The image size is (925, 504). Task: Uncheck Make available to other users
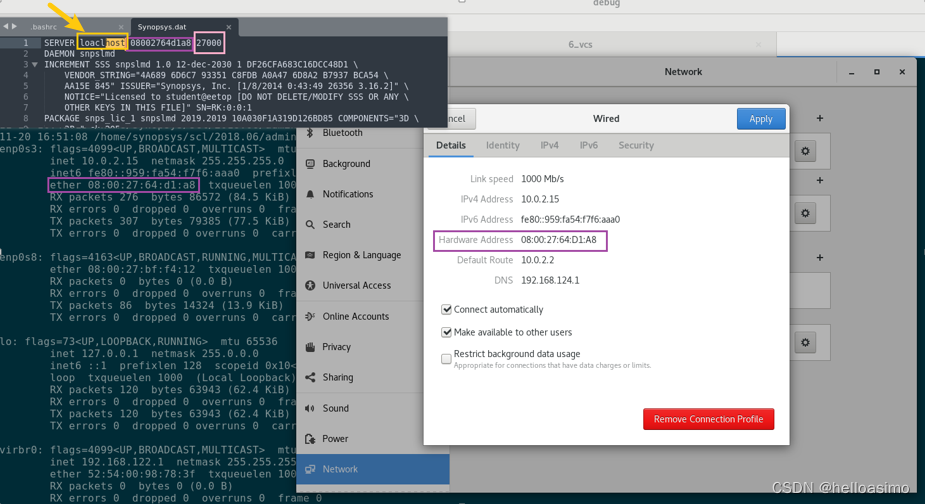pyautogui.click(x=447, y=332)
